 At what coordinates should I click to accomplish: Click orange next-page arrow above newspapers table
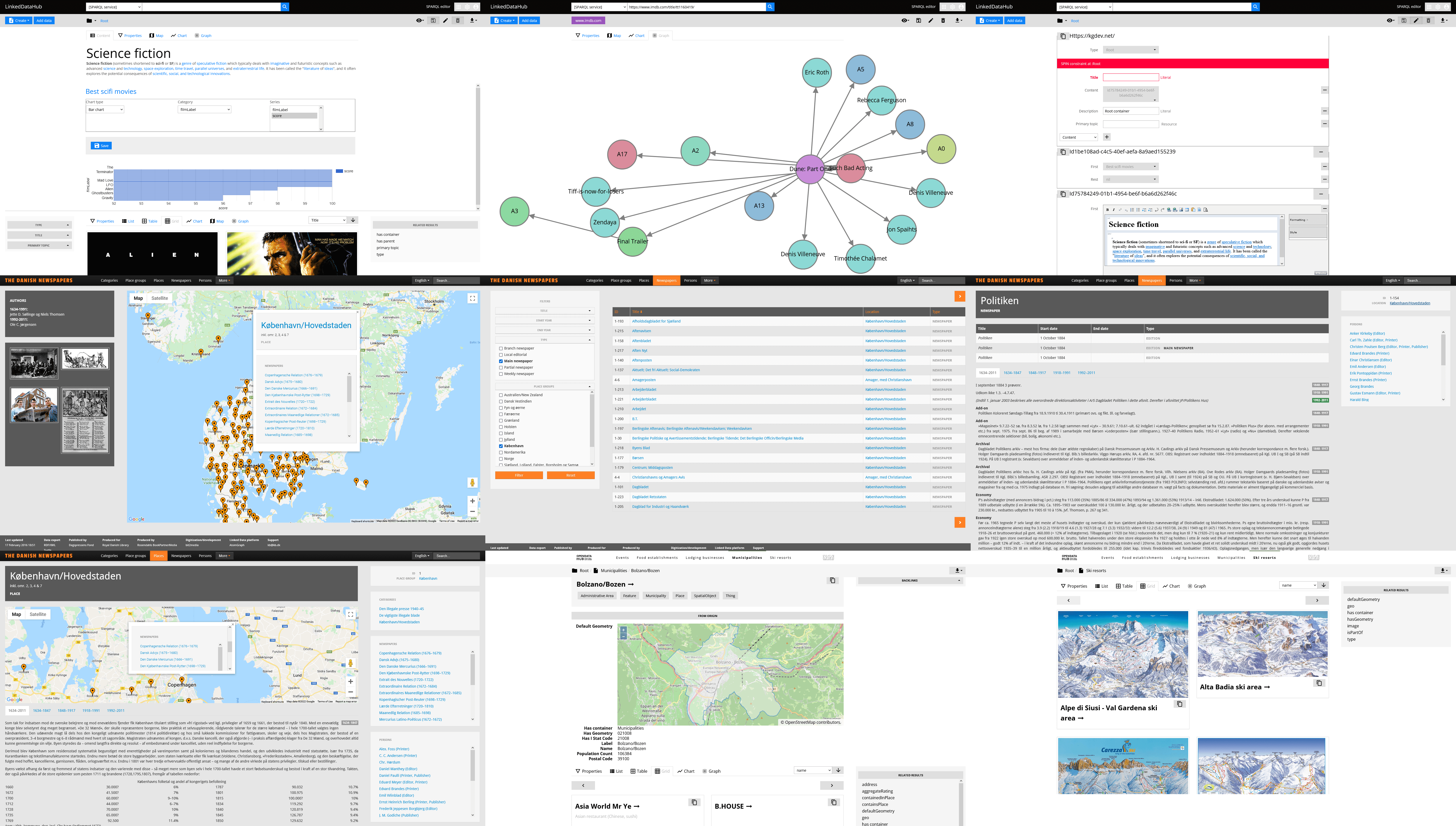click(959, 296)
